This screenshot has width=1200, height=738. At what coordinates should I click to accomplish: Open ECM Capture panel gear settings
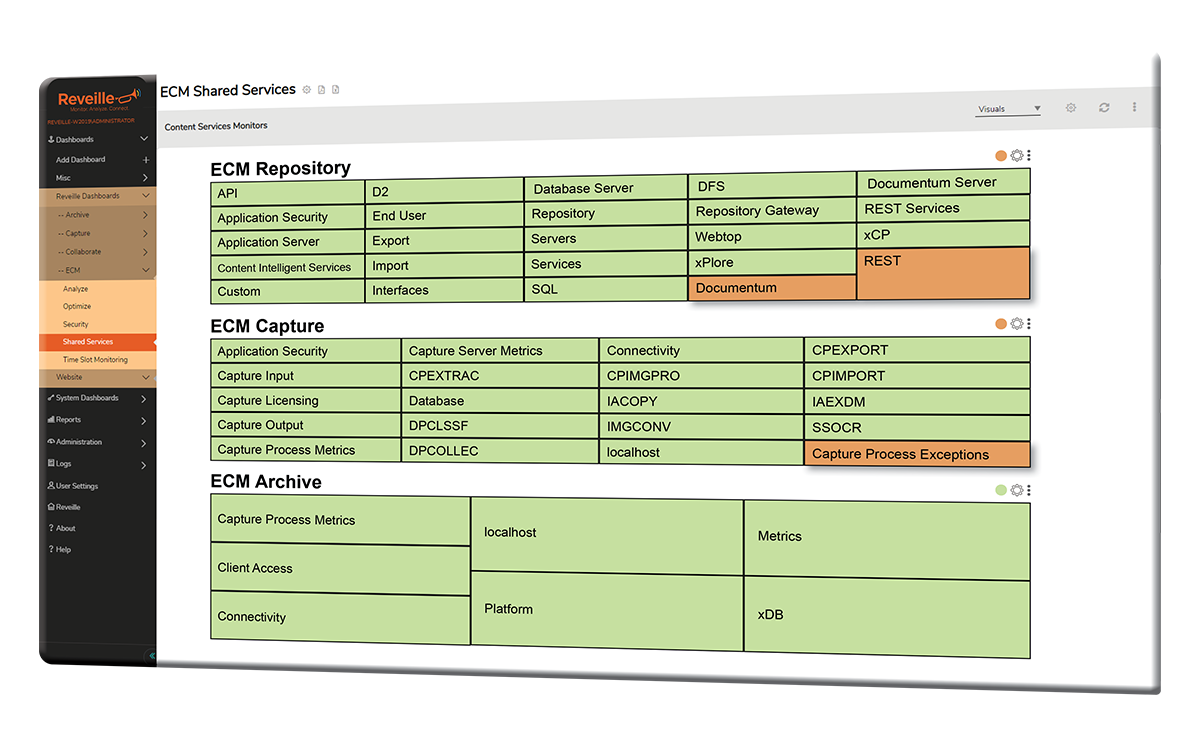[x=1017, y=324]
